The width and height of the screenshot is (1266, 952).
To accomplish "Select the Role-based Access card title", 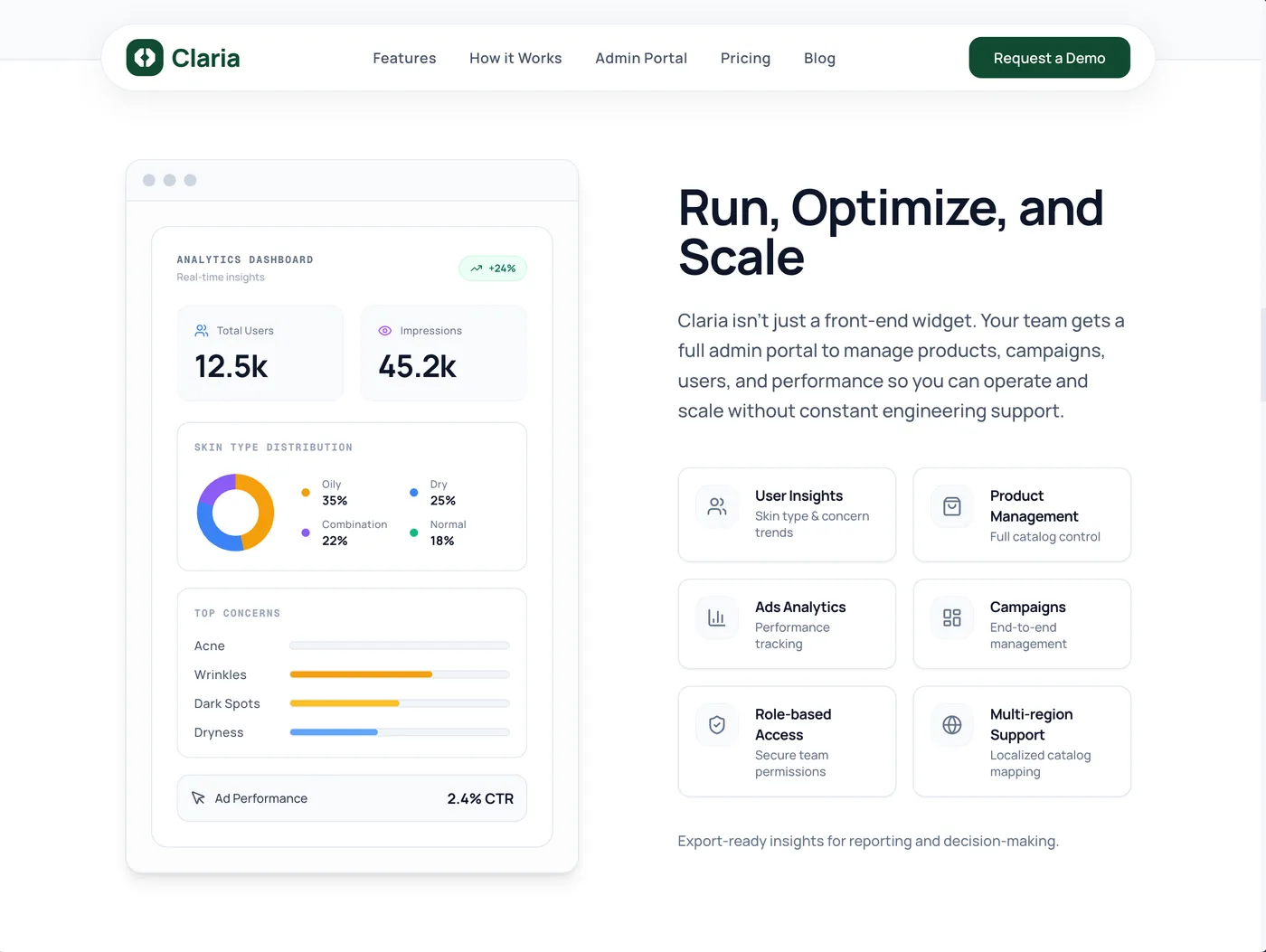I will pyautogui.click(x=793, y=724).
